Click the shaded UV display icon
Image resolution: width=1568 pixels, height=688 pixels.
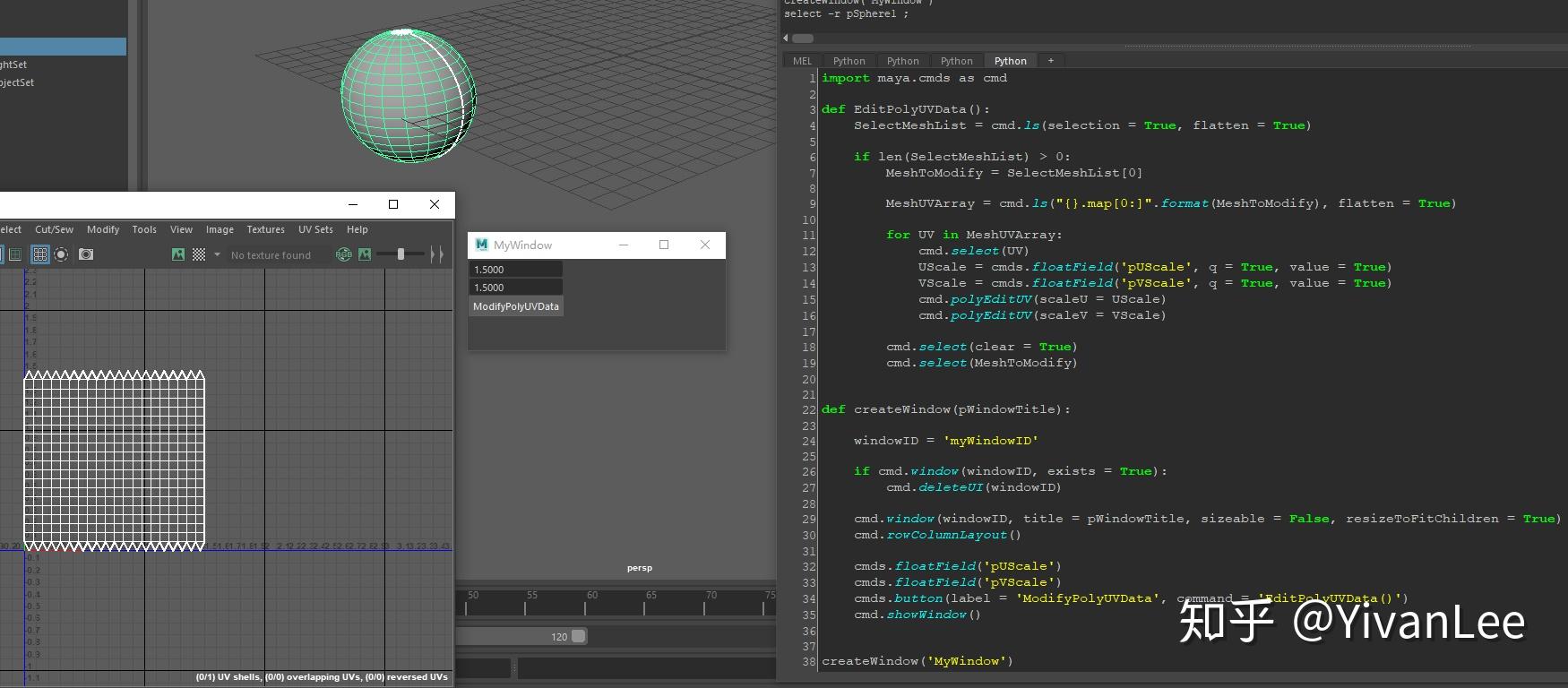(x=15, y=254)
